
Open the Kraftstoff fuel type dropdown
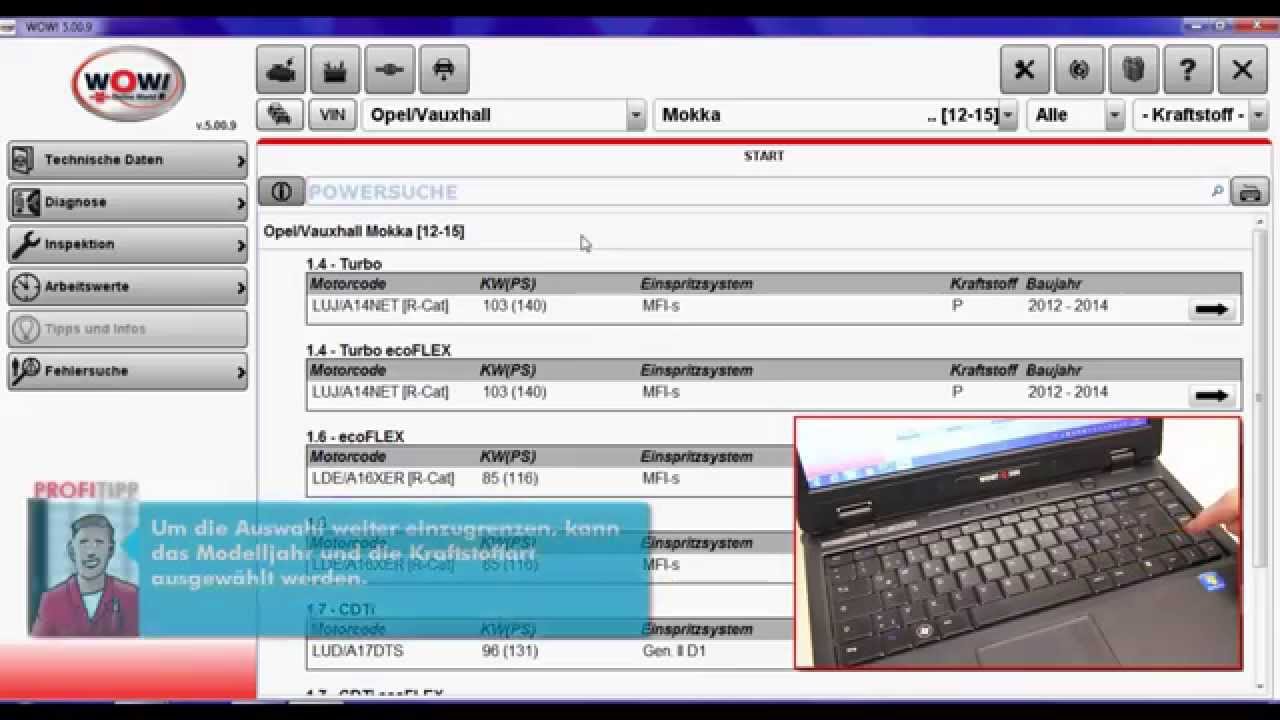pos(1258,116)
